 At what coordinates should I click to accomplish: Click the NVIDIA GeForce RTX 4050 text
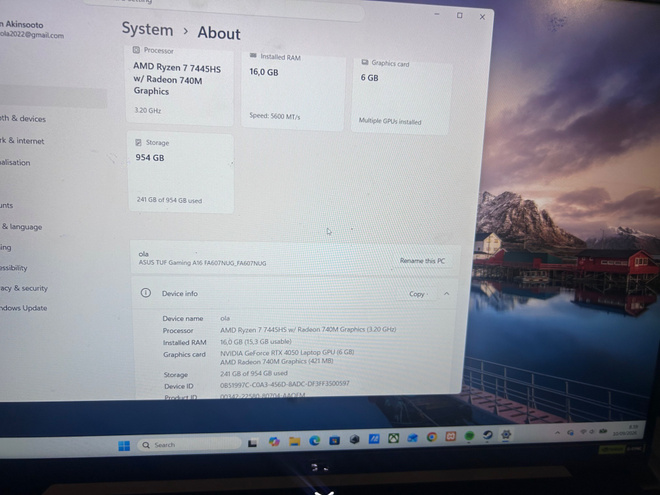[287, 352]
